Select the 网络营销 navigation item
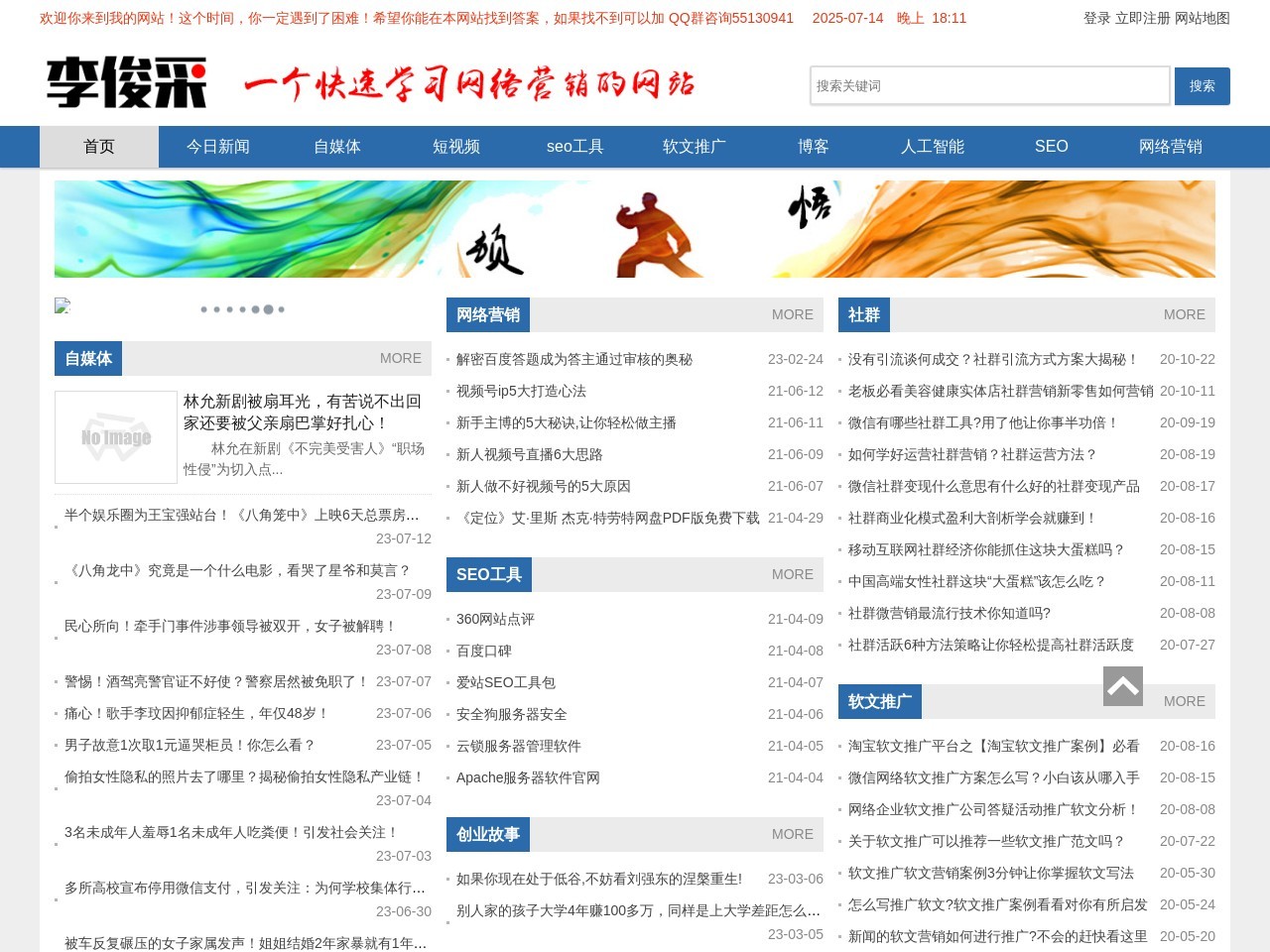 [x=1170, y=146]
